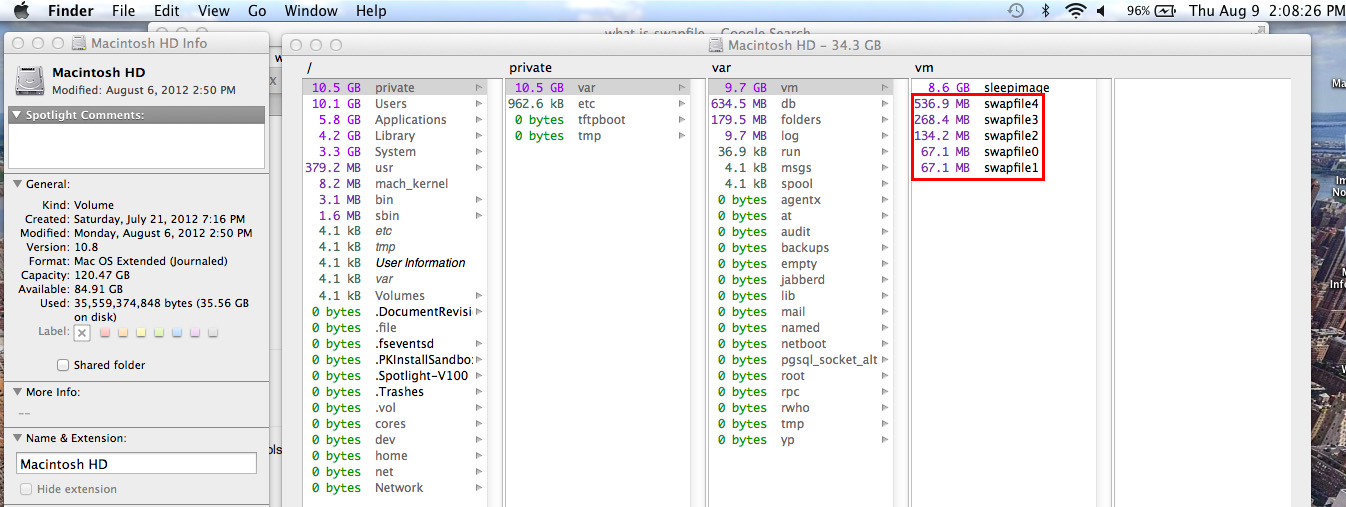Image resolution: width=1346 pixels, height=507 pixels.
Task: Open the Finder menu
Action: click(x=71, y=11)
